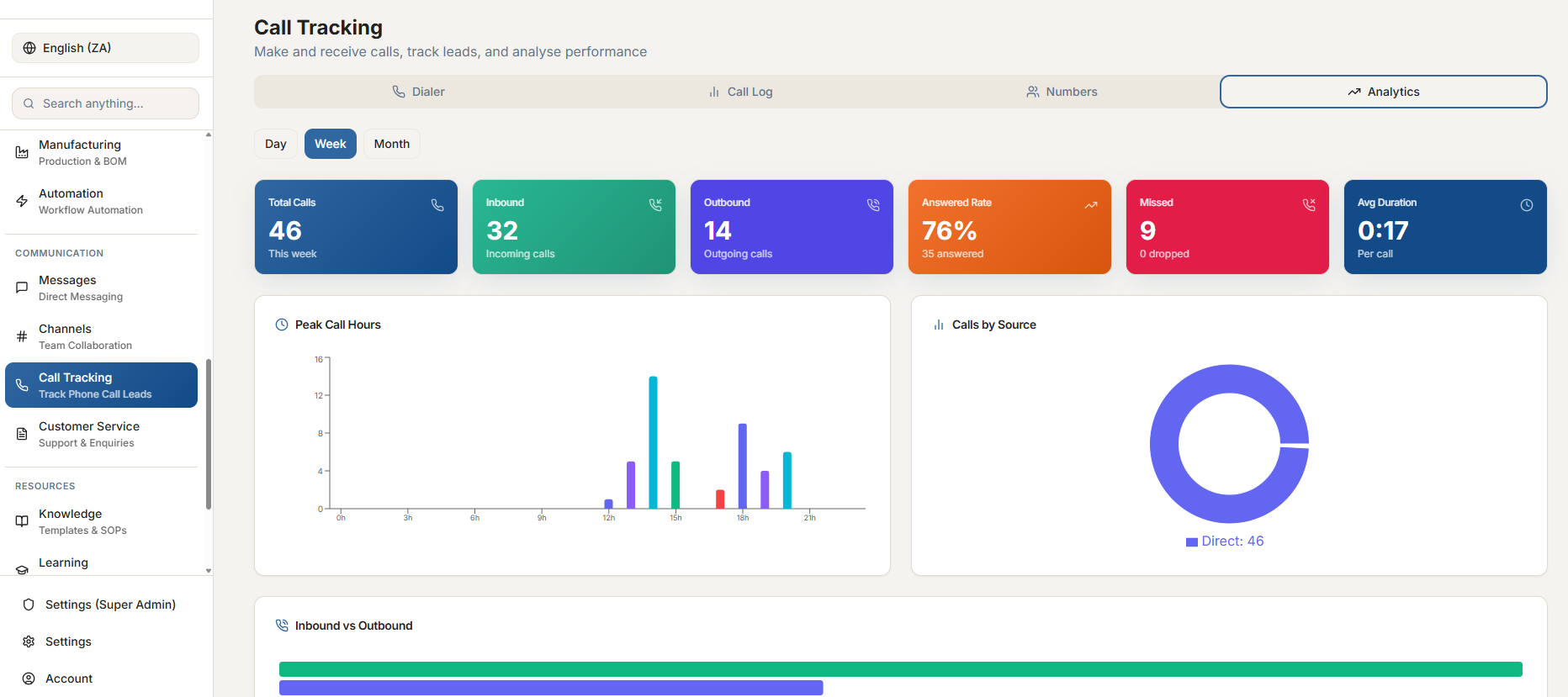Open the English (ZA) language selector
Viewport: 1568px width, 697px height.
click(105, 48)
